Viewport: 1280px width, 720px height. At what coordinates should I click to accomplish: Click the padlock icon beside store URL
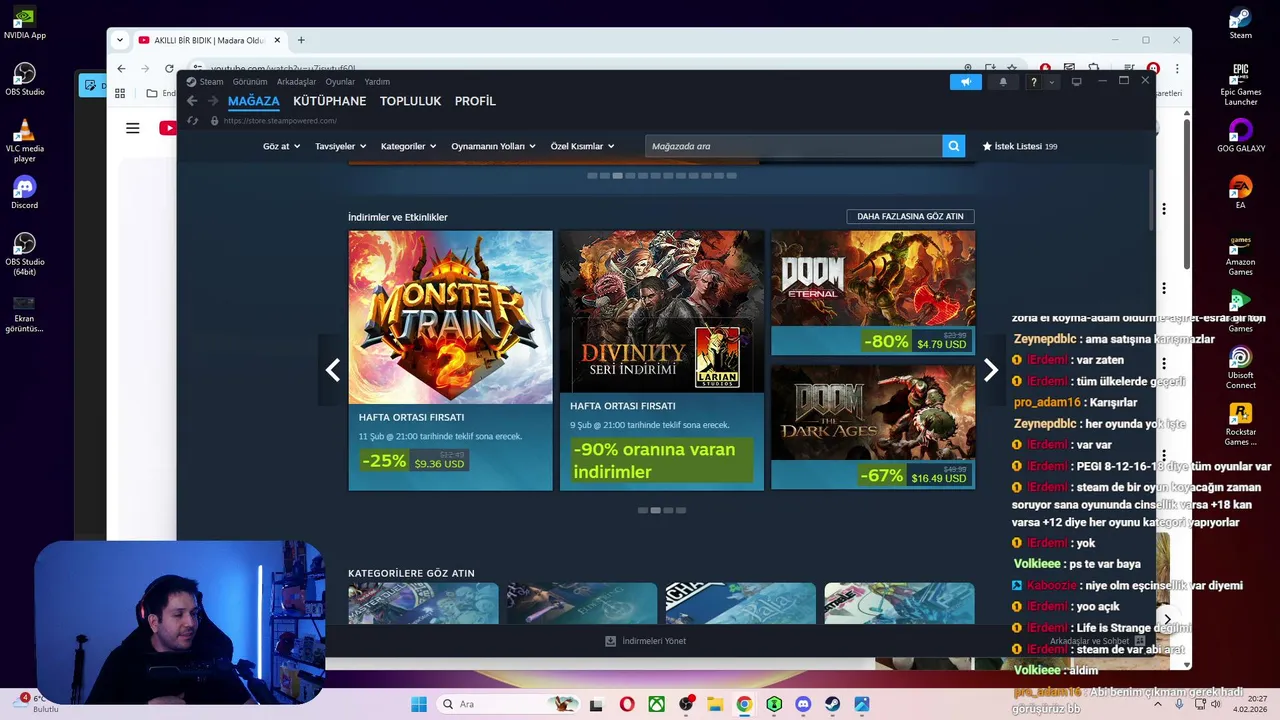click(214, 121)
